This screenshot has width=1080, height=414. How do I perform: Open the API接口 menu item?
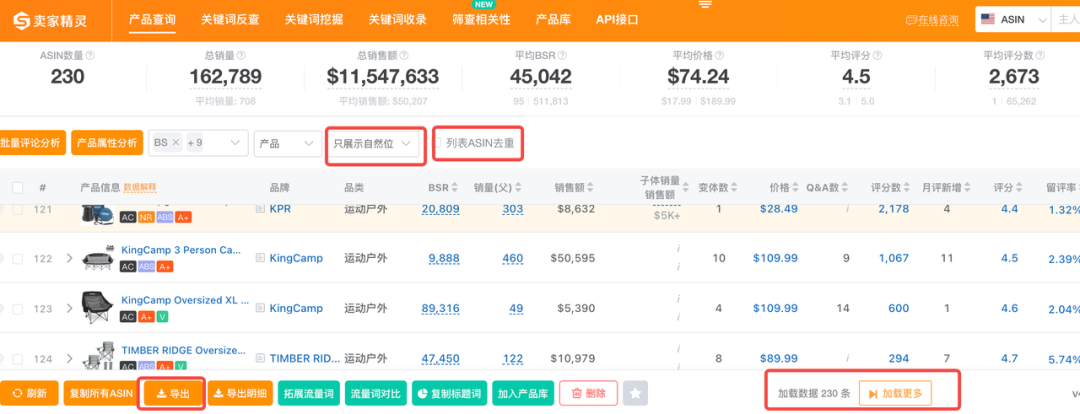point(617,19)
